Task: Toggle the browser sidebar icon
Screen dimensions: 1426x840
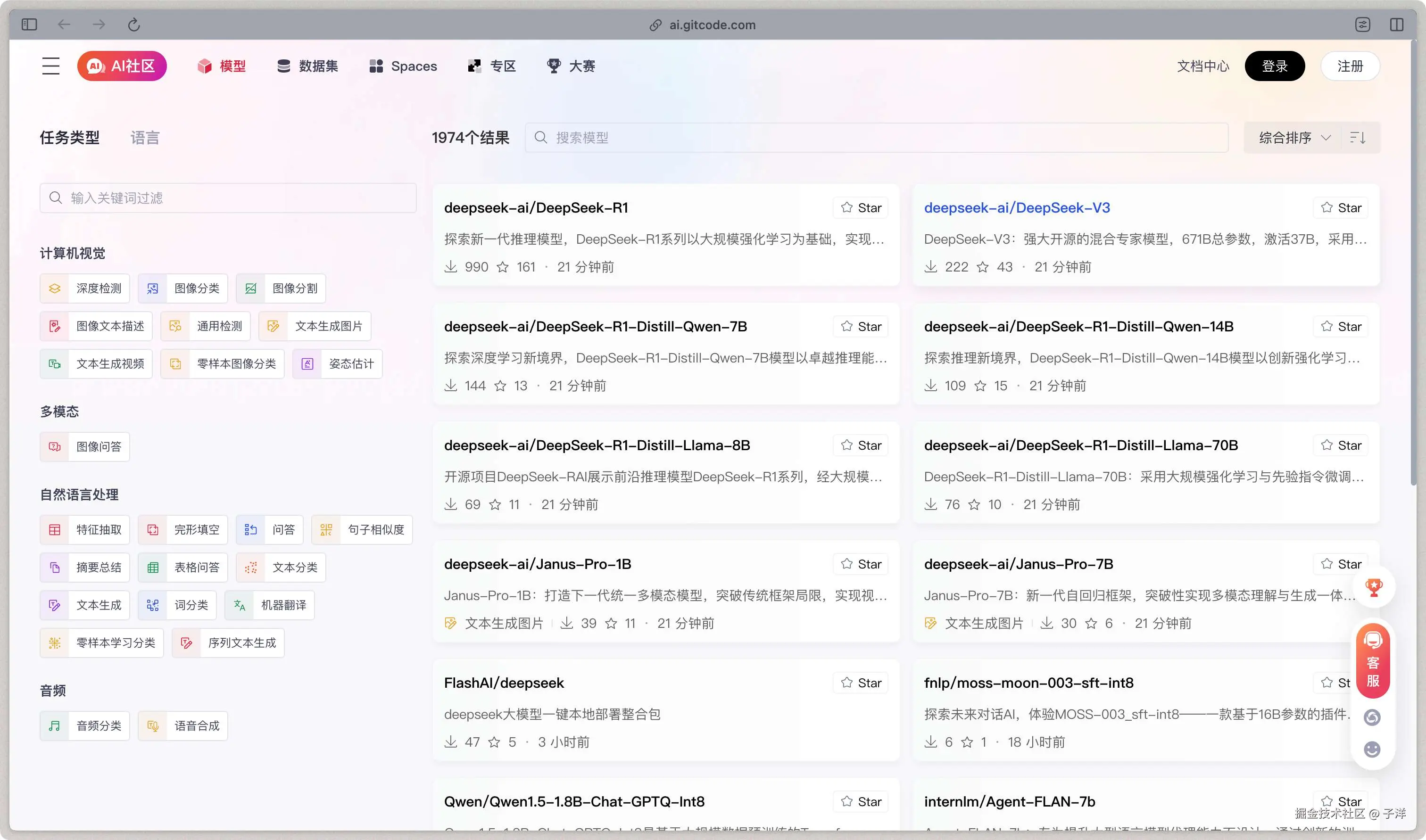Action: [x=29, y=25]
